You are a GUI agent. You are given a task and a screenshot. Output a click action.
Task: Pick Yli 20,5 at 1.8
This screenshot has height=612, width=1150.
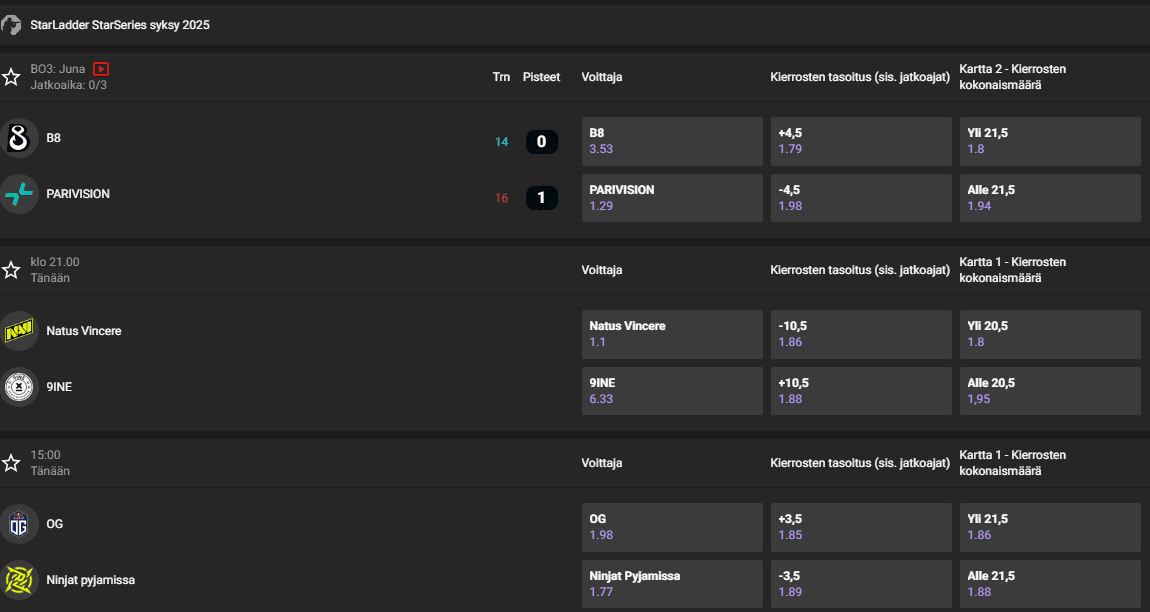click(1050, 334)
